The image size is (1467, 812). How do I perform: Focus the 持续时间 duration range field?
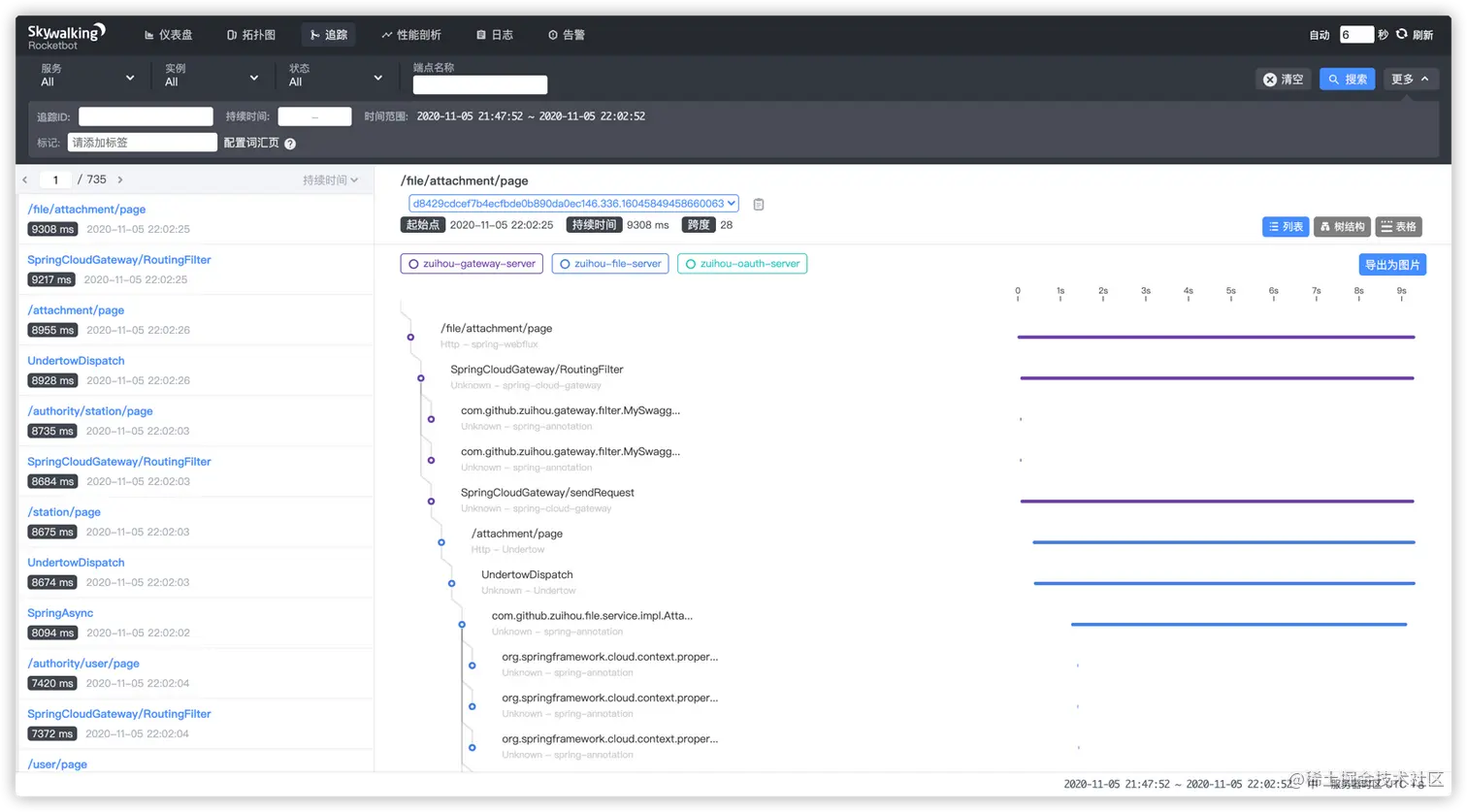tap(314, 116)
